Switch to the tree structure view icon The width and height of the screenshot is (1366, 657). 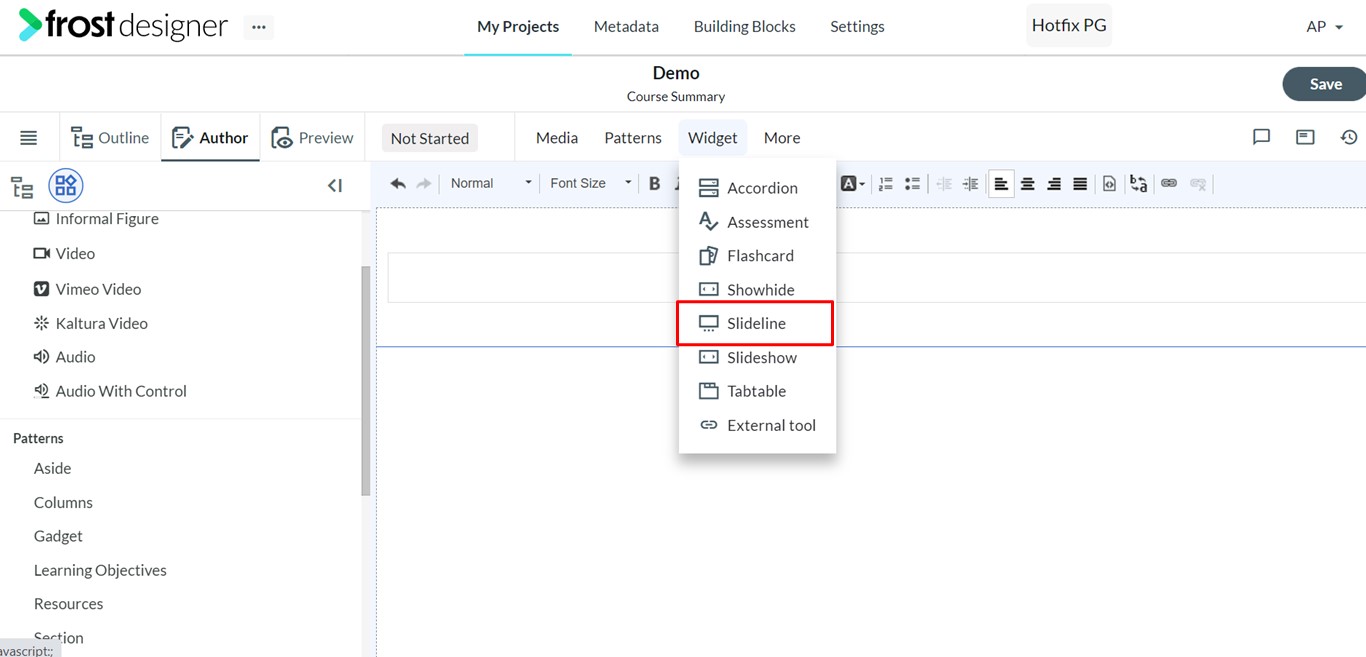tap(22, 186)
